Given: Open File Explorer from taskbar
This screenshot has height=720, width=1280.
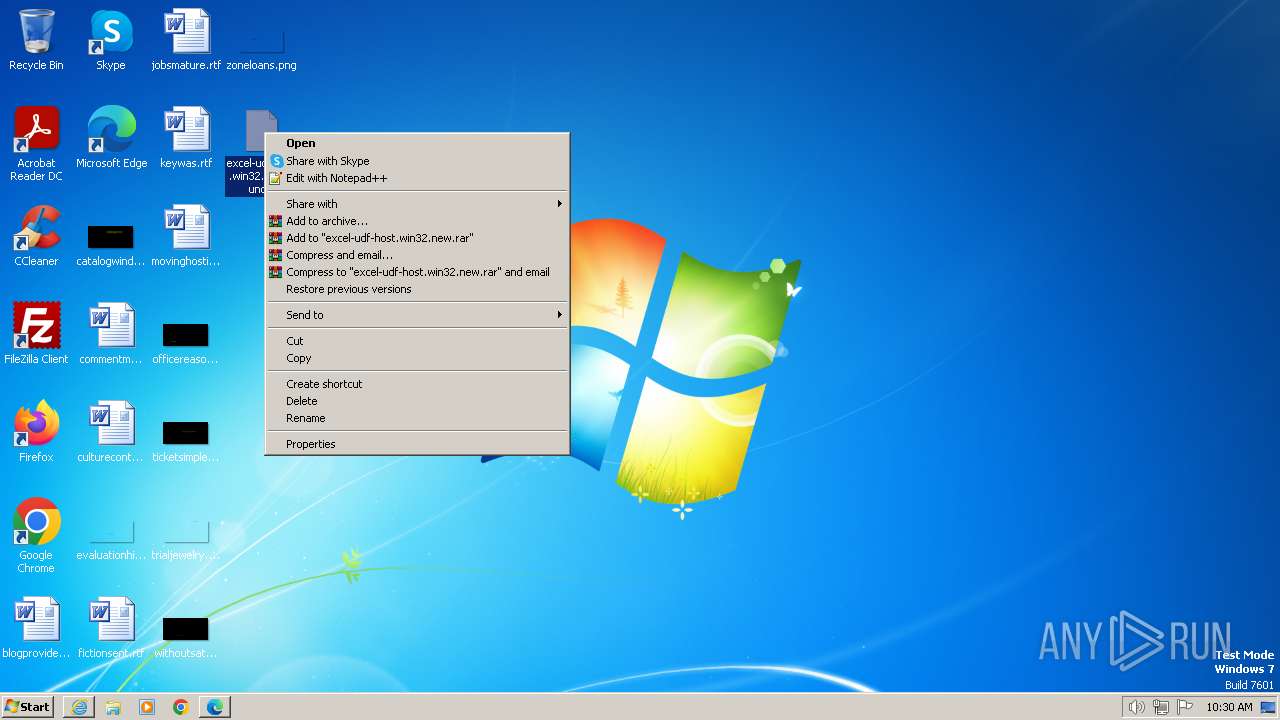Looking at the screenshot, I should point(113,707).
